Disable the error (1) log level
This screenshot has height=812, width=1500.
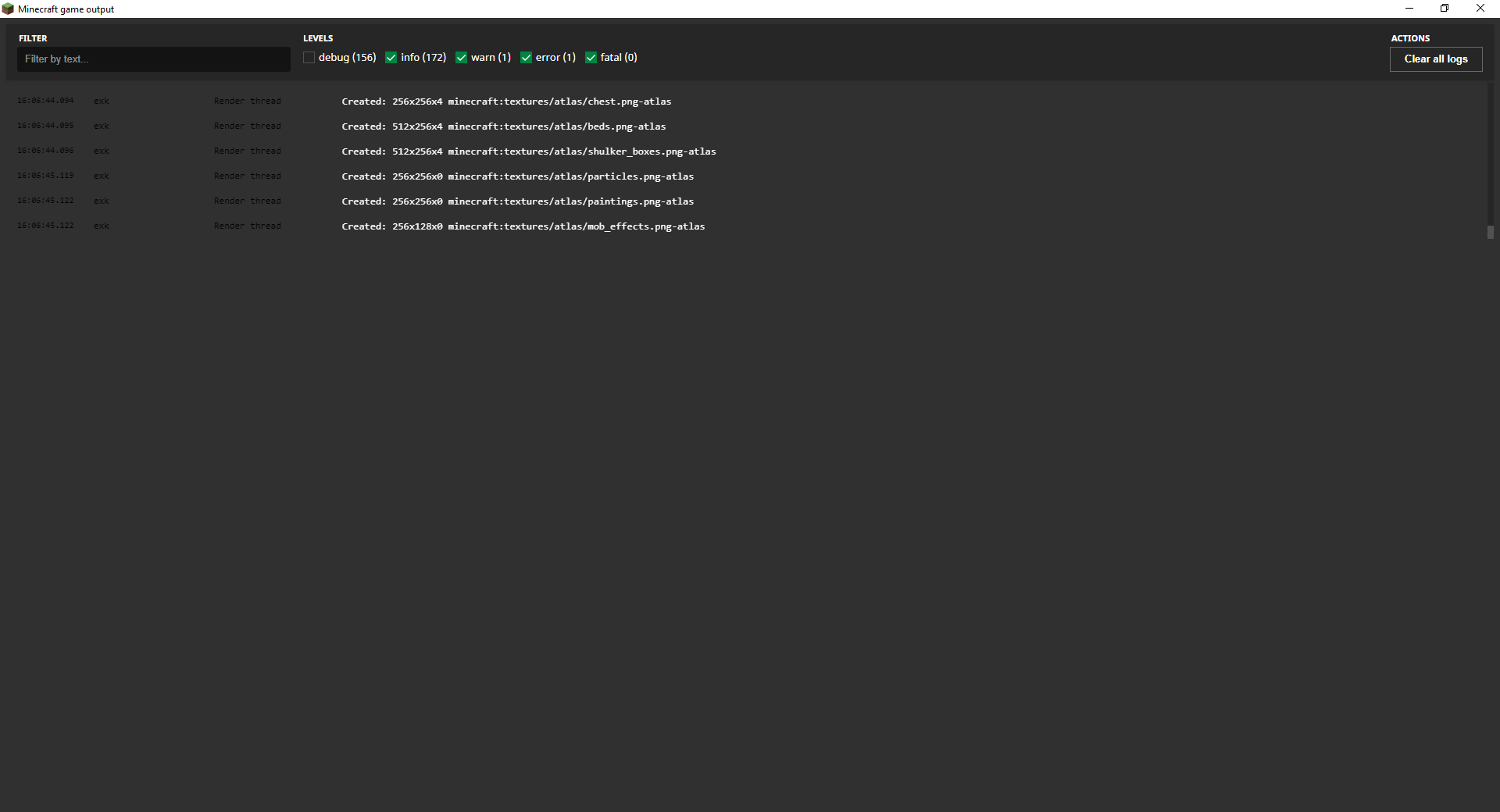click(x=526, y=58)
